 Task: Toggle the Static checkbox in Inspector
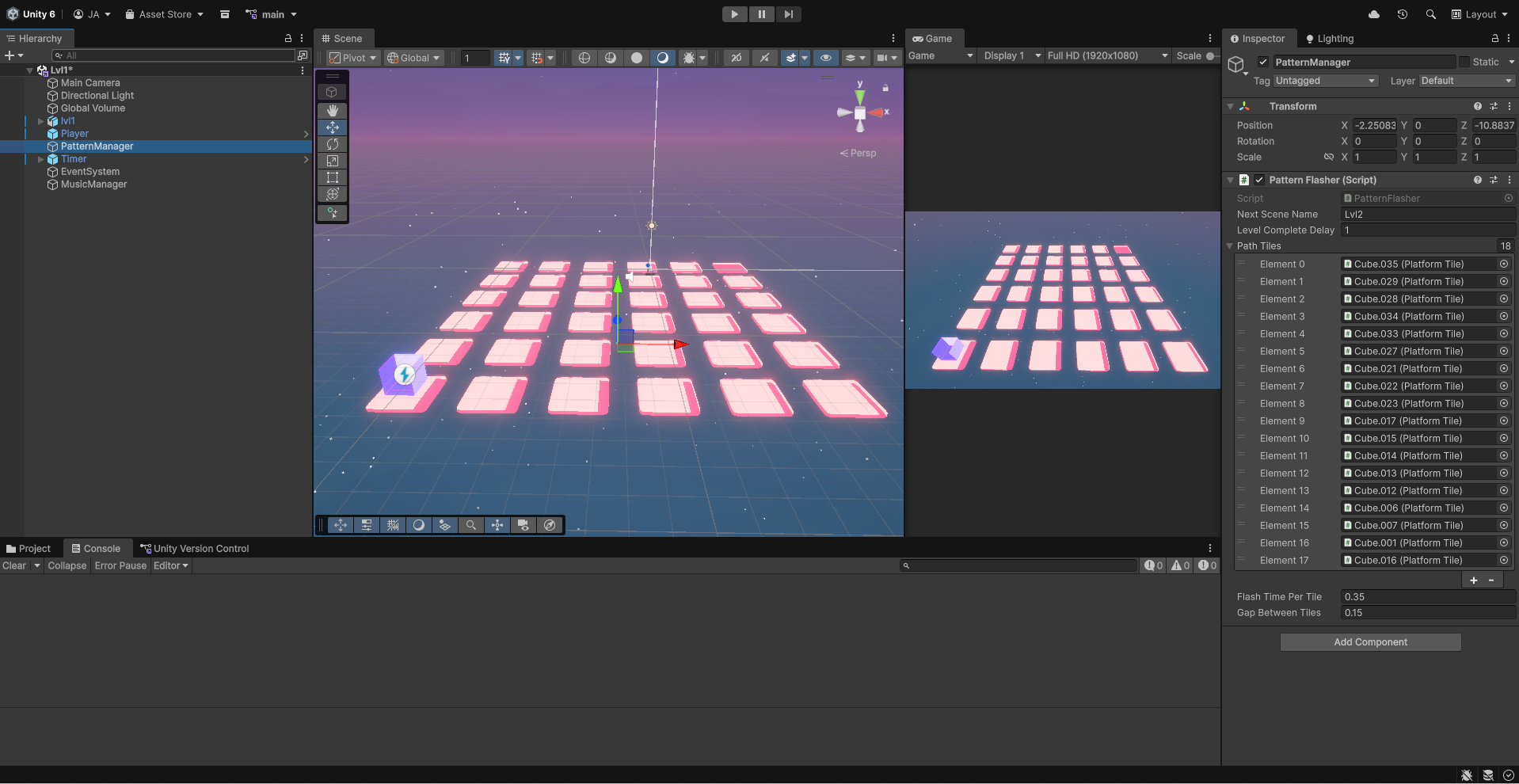point(1464,62)
